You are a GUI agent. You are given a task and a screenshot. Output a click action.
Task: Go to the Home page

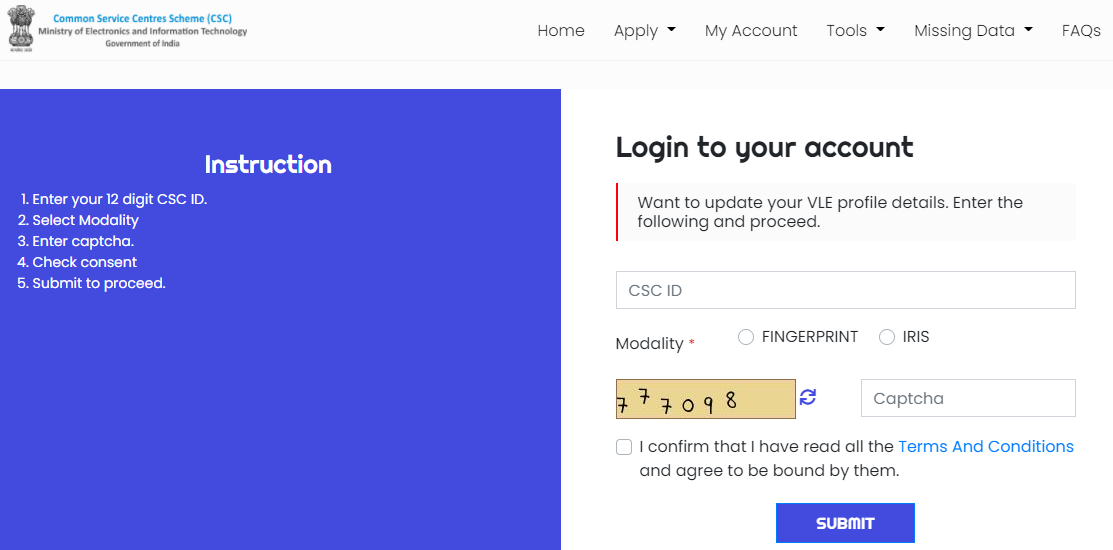pyautogui.click(x=561, y=31)
